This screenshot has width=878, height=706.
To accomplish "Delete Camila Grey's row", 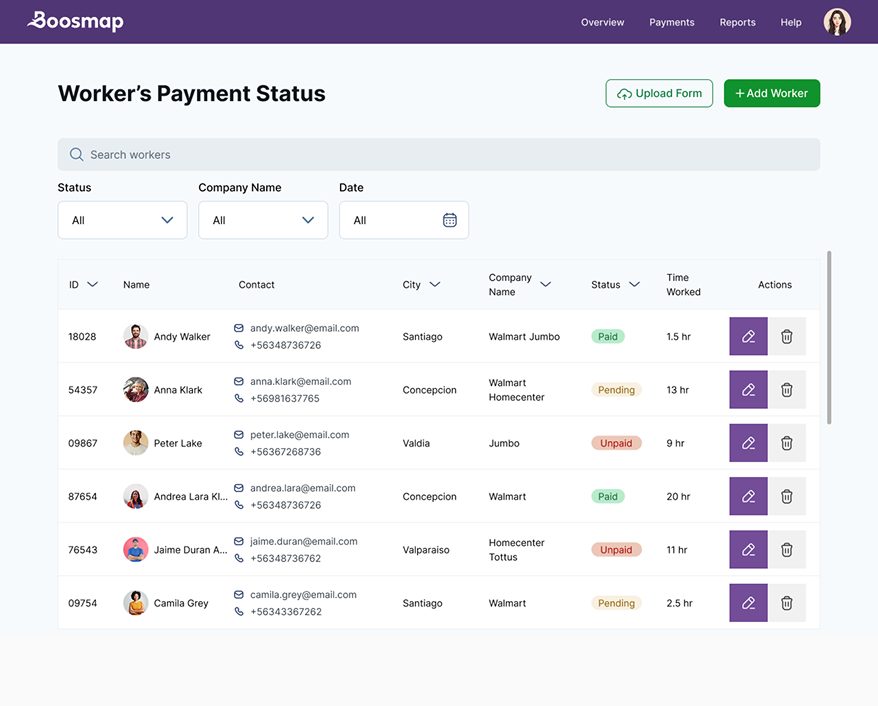I will [787, 603].
